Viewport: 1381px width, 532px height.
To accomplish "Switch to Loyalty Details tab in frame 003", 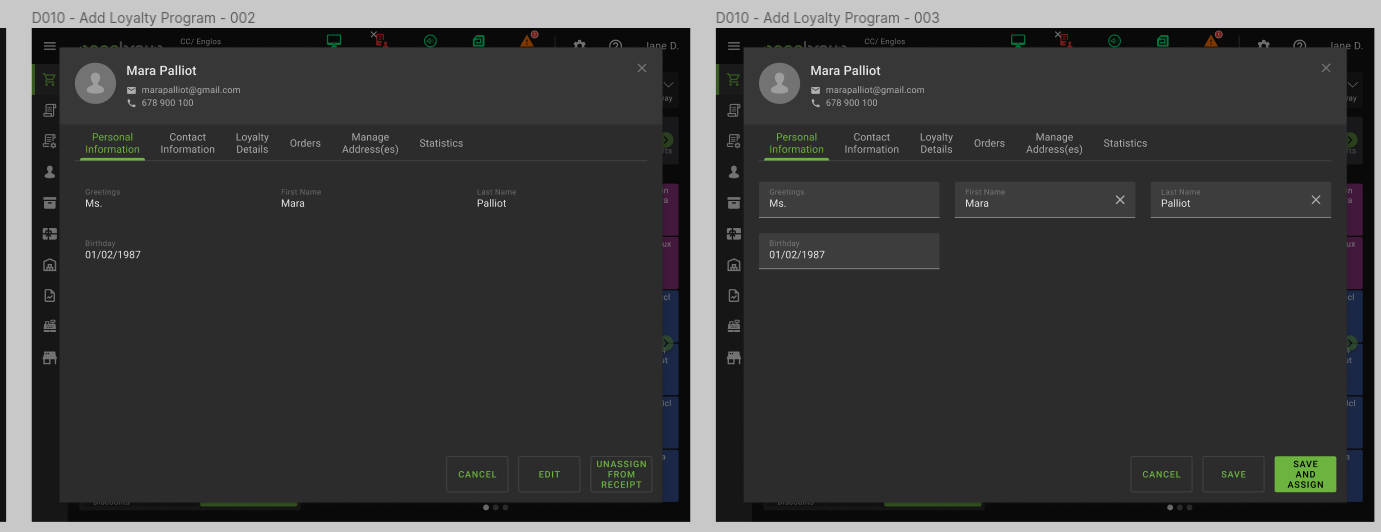I will coord(936,143).
